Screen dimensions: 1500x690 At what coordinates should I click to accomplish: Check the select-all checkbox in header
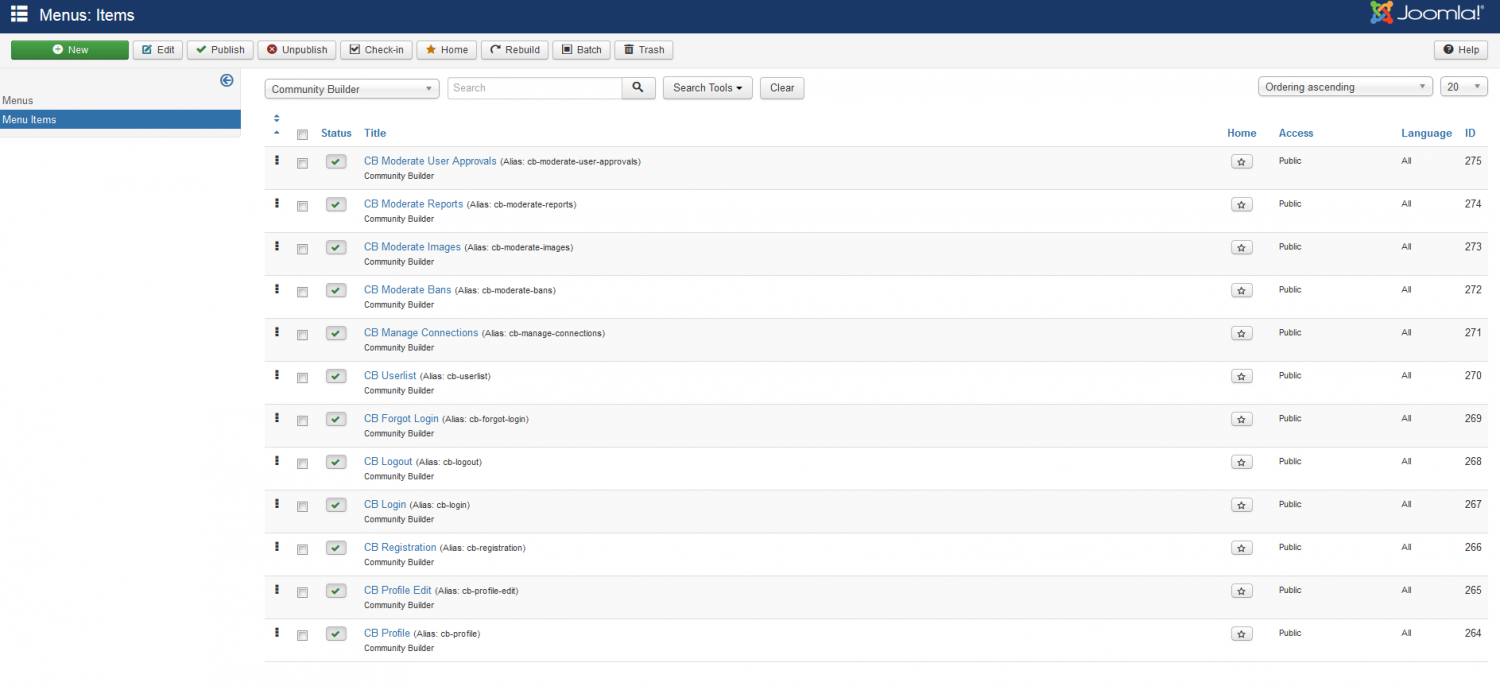coord(302,135)
